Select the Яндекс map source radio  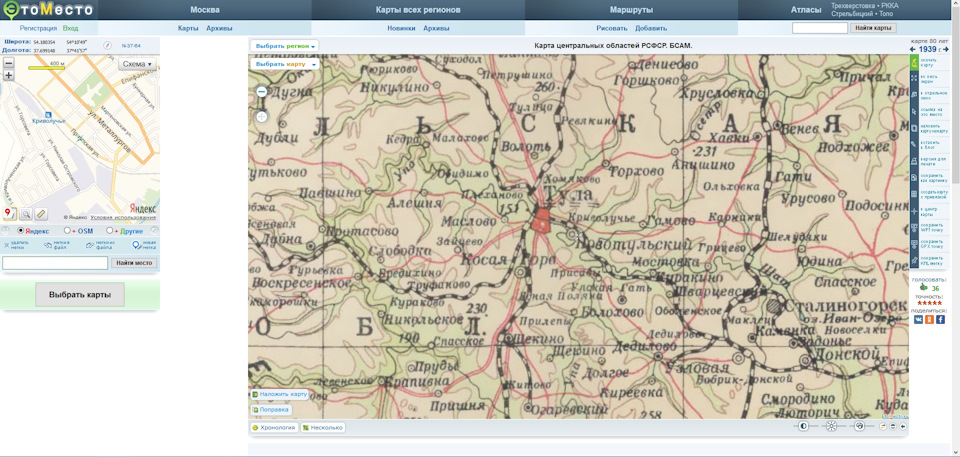(21, 231)
